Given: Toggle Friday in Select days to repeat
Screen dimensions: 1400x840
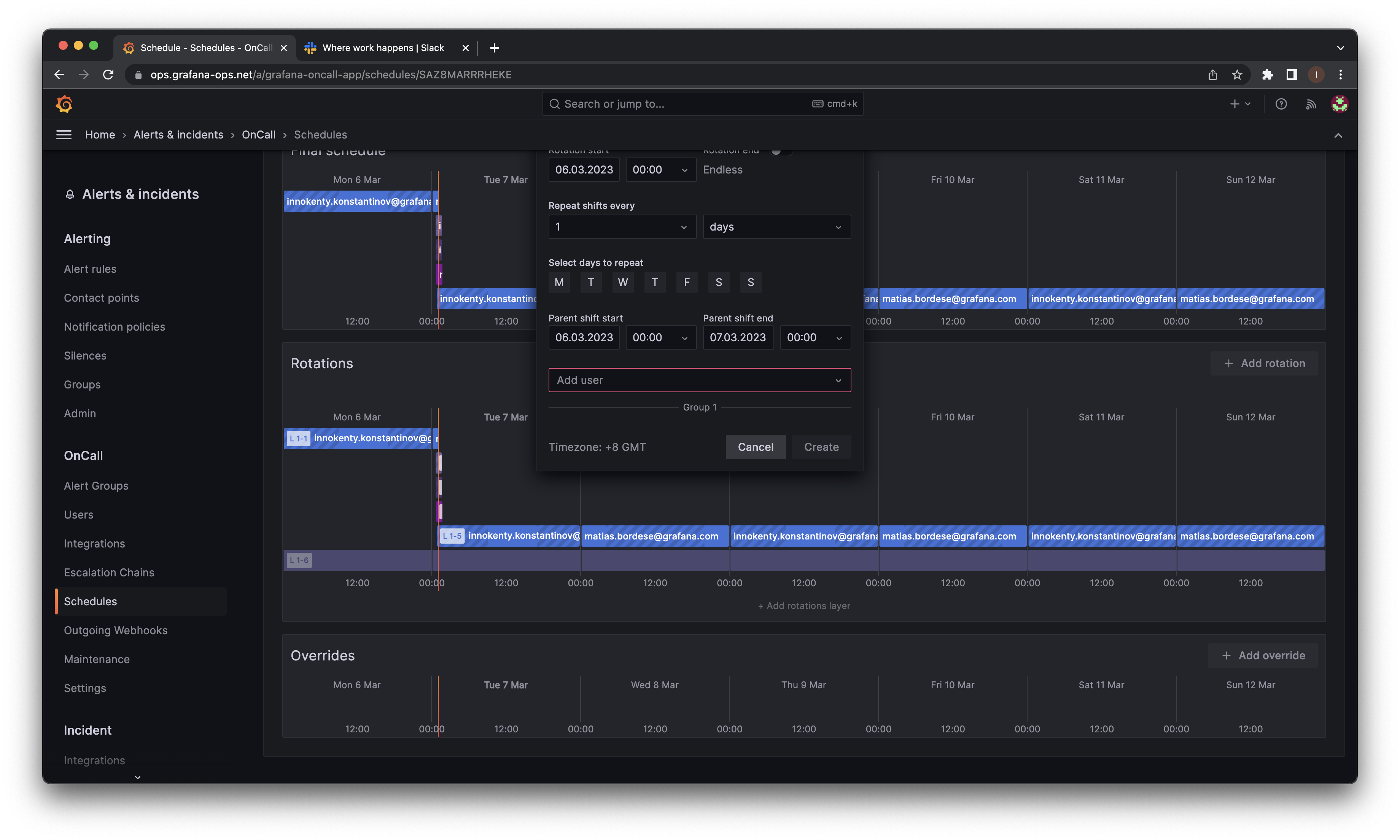Looking at the screenshot, I should click(x=686, y=282).
